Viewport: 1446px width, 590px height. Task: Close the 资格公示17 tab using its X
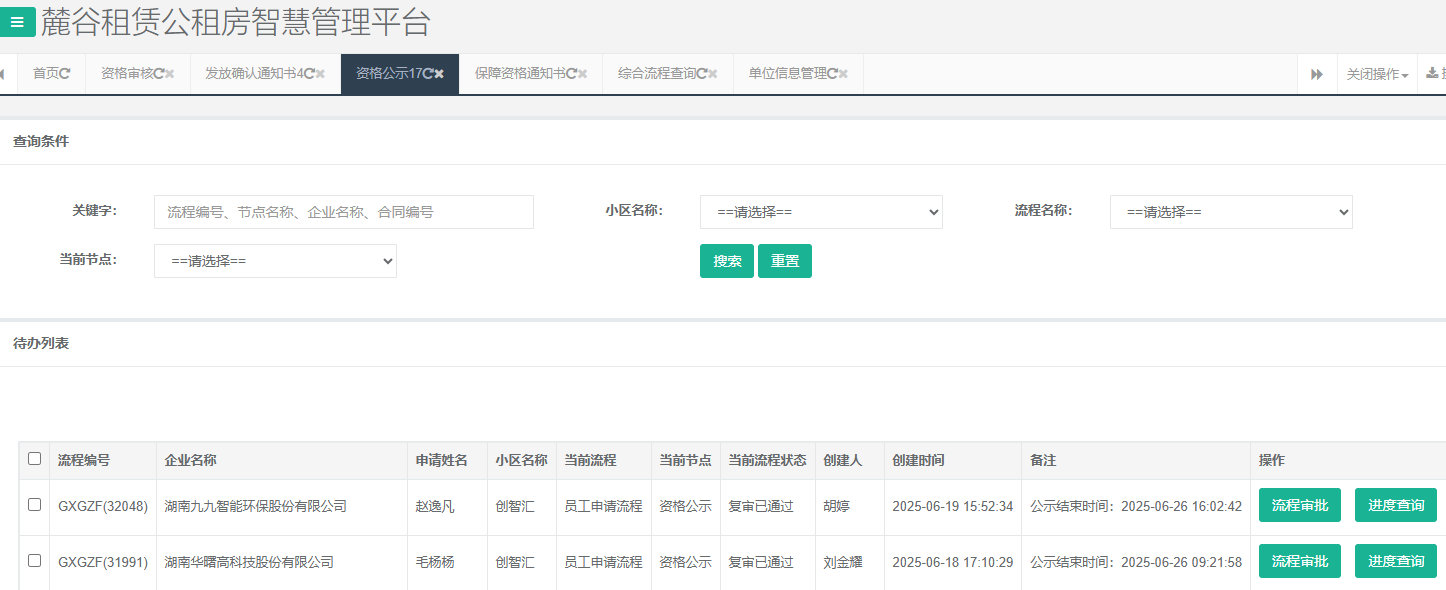pos(439,74)
